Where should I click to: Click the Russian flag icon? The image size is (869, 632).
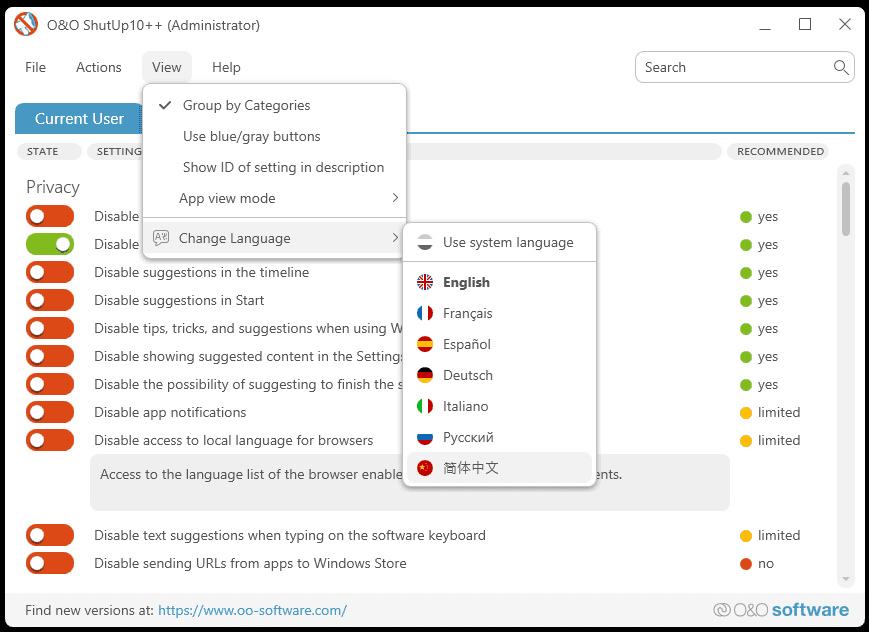[x=425, y=437]
